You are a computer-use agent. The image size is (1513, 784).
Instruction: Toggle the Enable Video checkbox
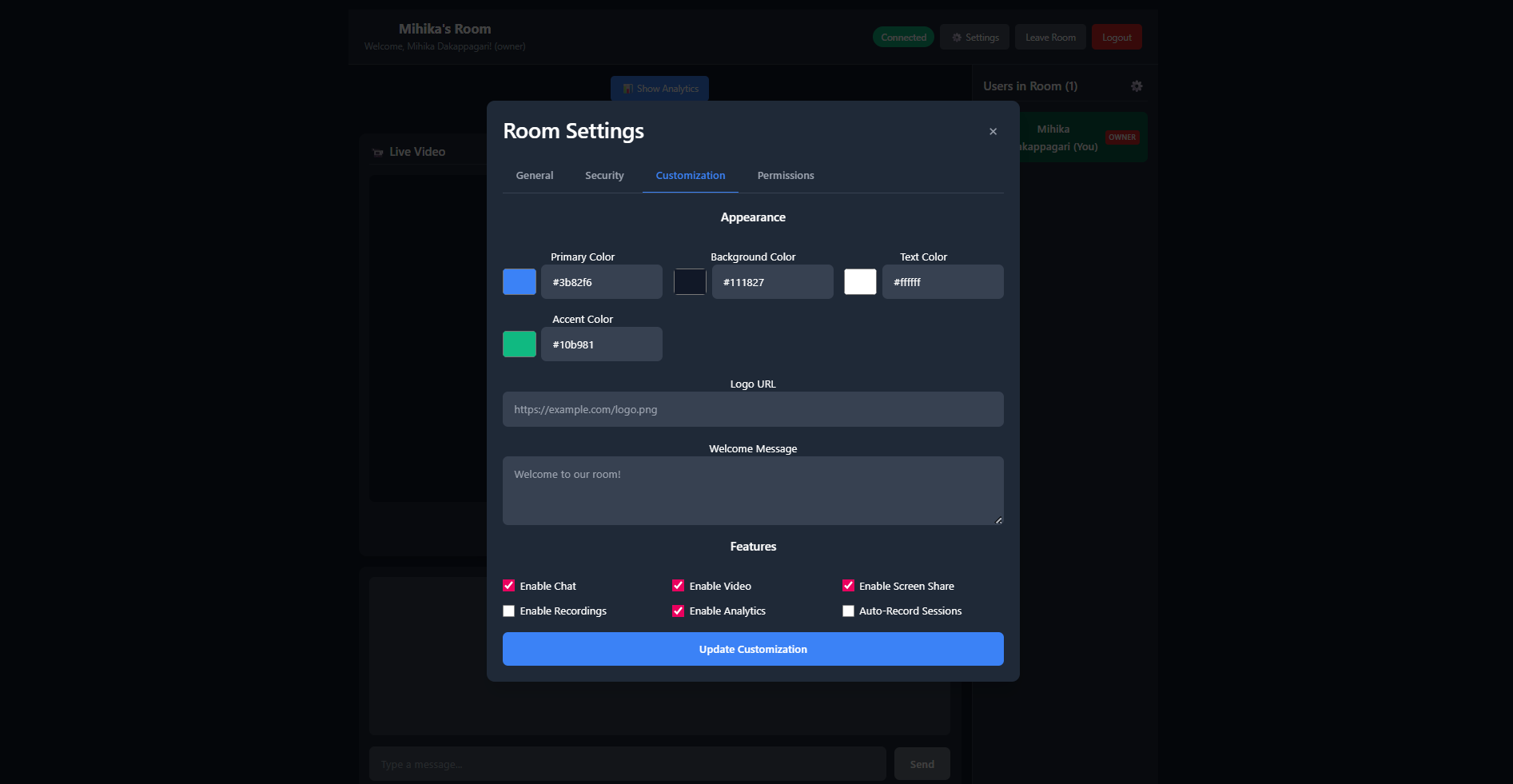pos(679,586)
